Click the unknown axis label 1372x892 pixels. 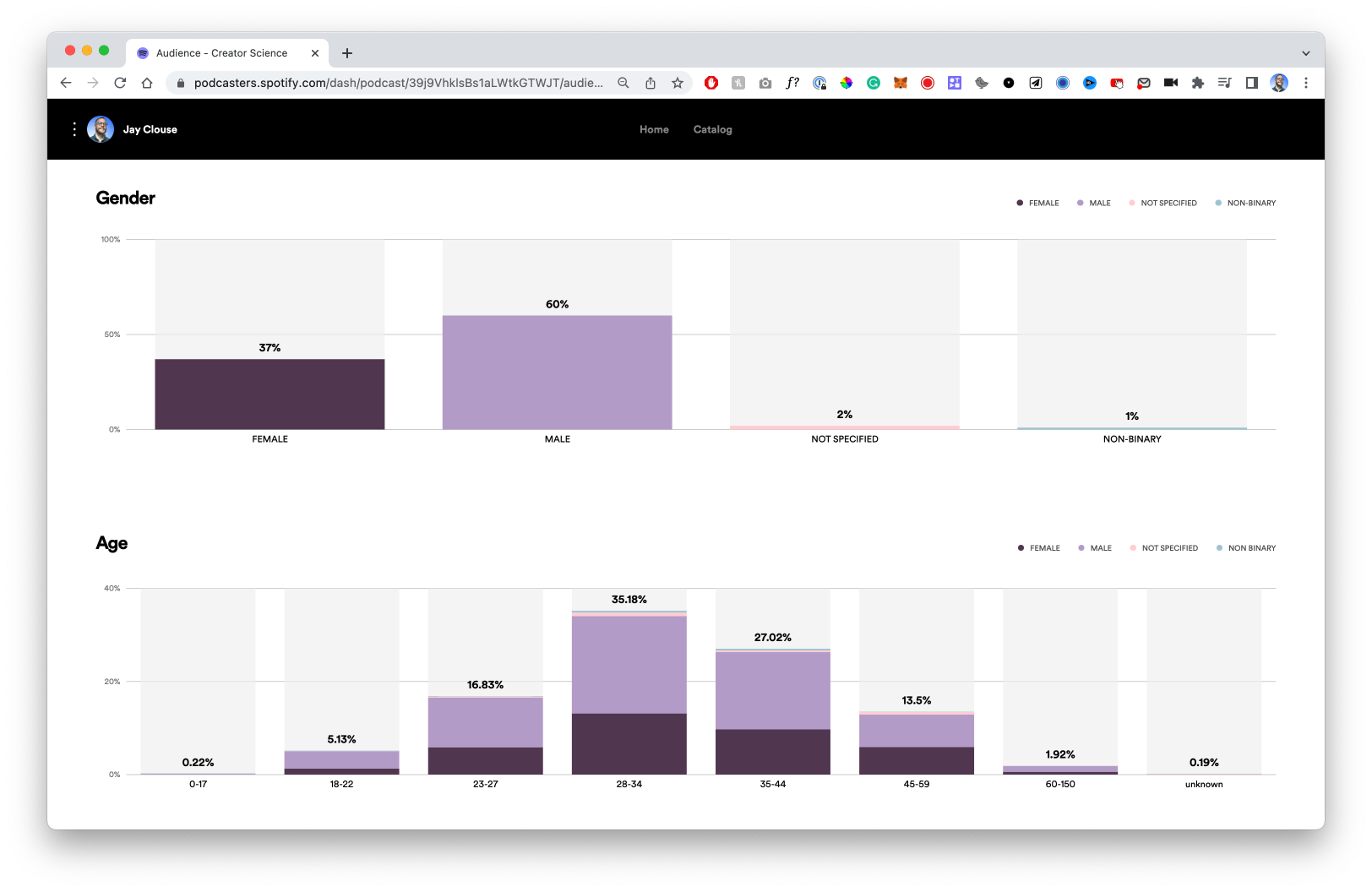pos(1204,785)
